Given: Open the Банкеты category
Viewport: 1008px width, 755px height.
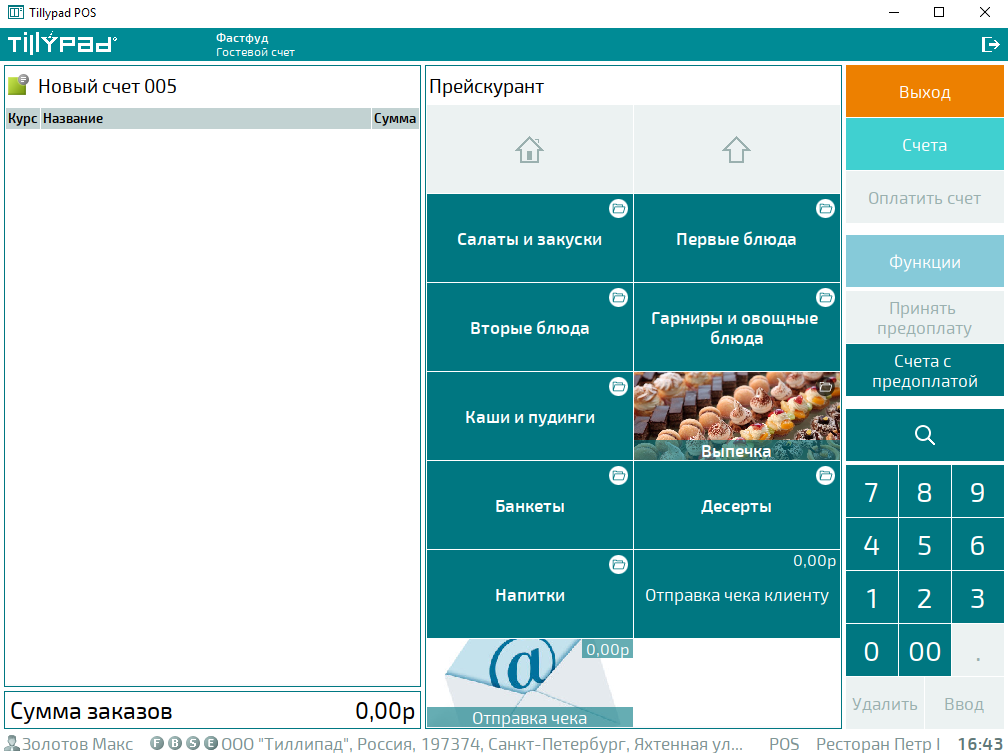Looking at the screenshot, I should tap(529, 506).
